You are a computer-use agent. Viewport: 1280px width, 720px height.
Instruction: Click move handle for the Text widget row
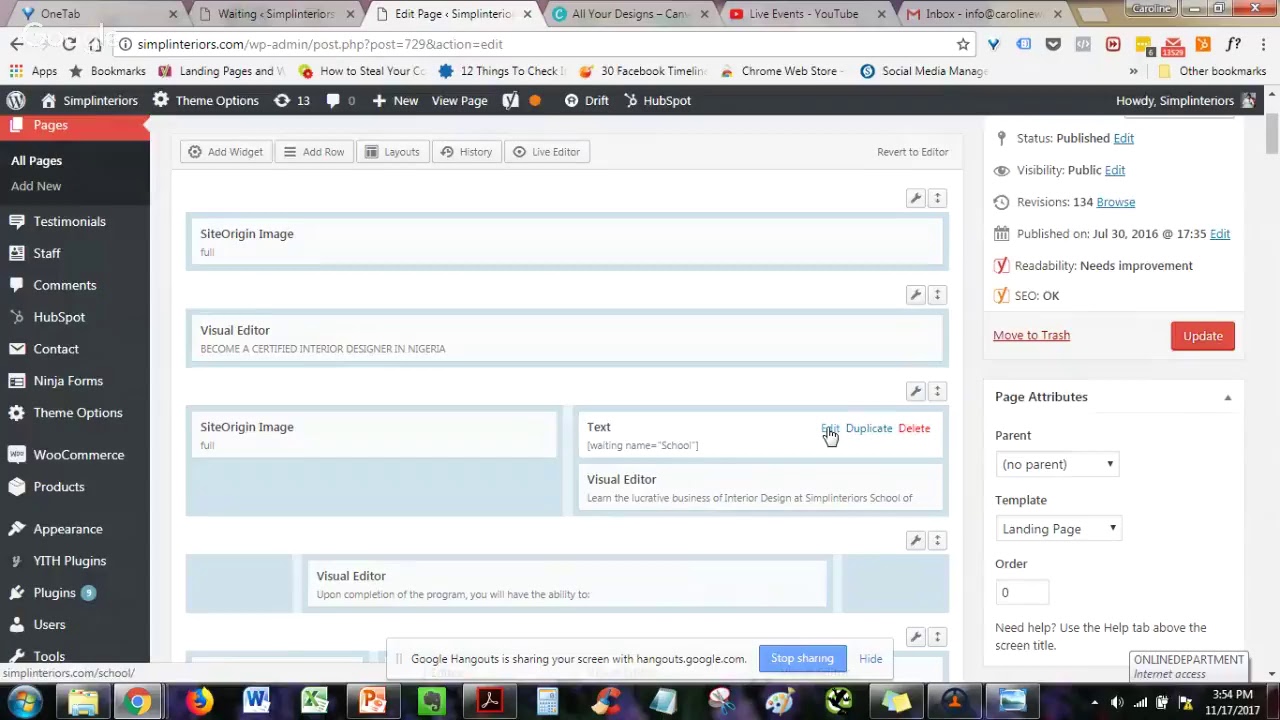[x=937, y=391]
